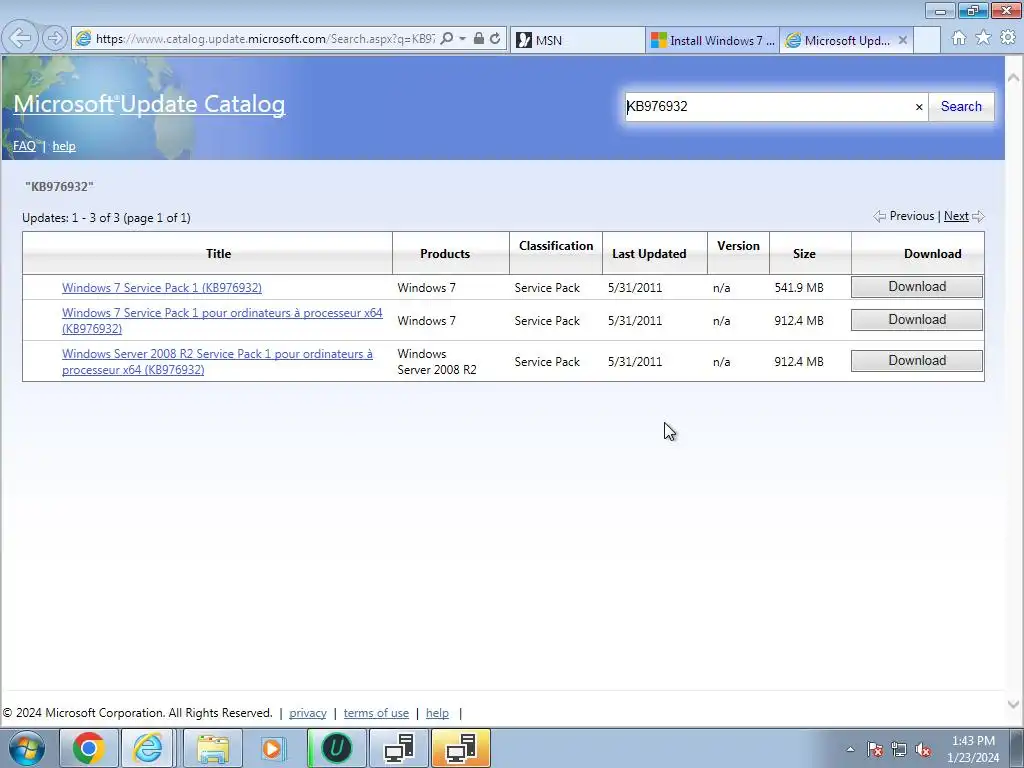Sort by the Size column header

point(804,253)
